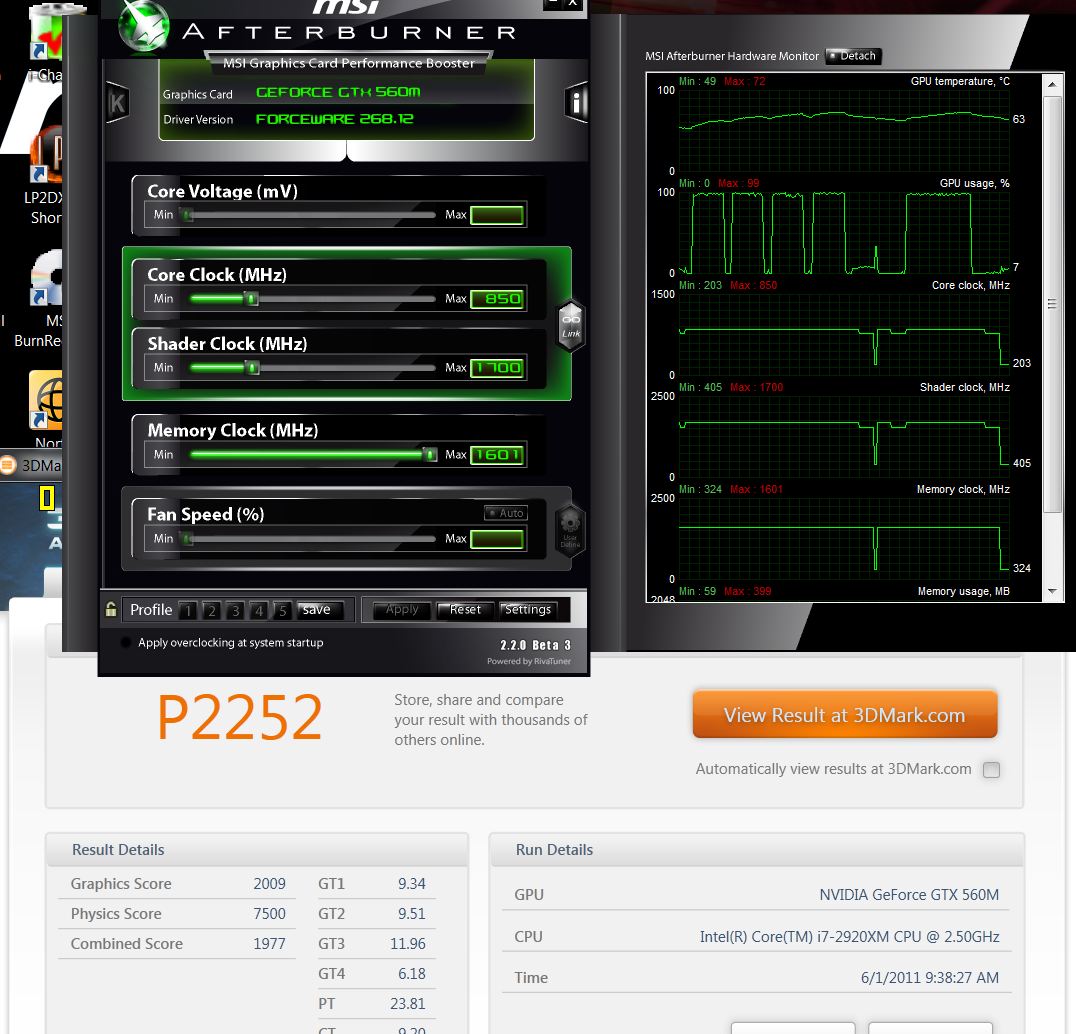Screen dimensions: 1076x1034
Task: Click the Intel Core i7-2920XM CPU text
Action: (849, 937)
